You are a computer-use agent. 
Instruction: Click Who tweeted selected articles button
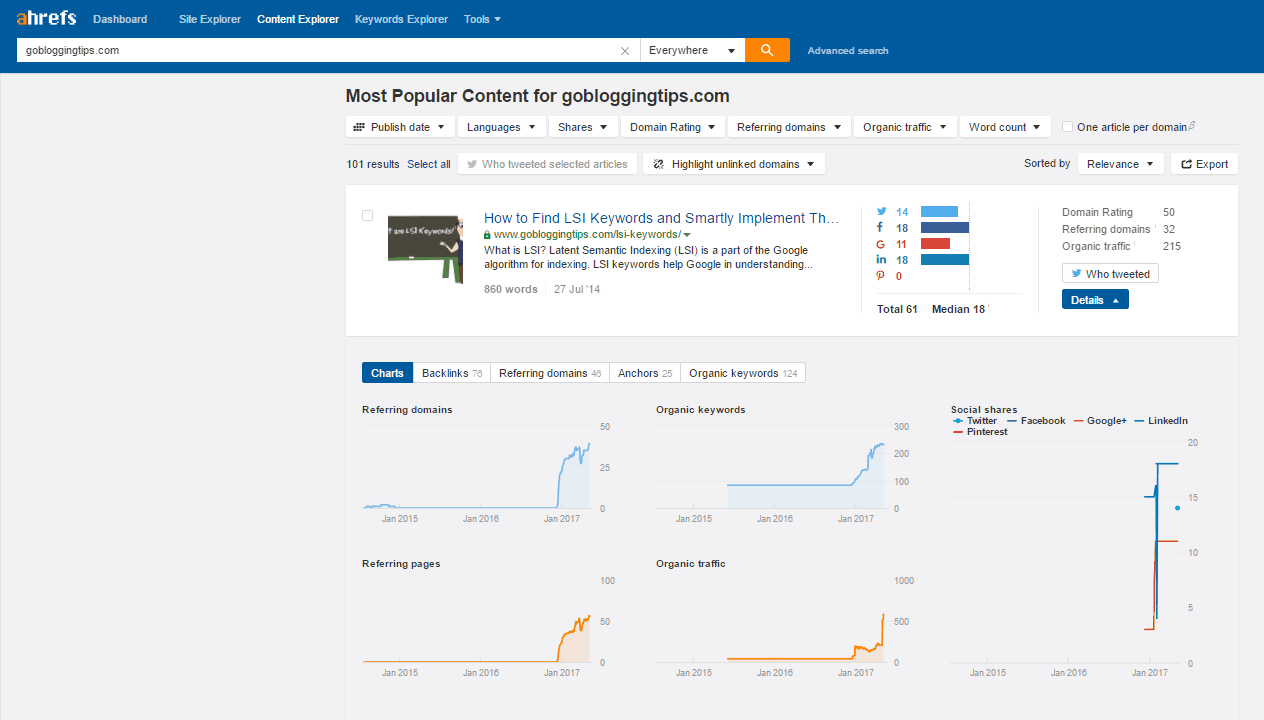point(547,164)
